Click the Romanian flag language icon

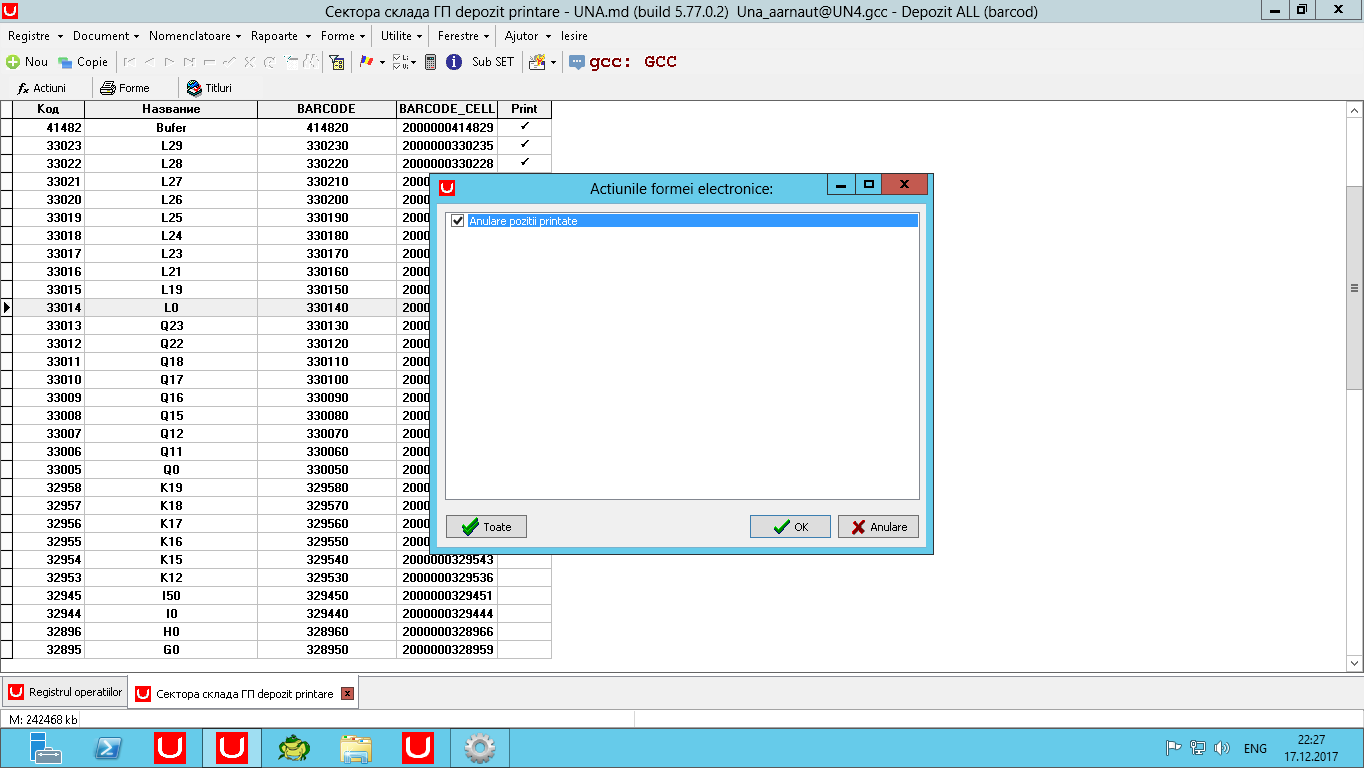point(367,62)
